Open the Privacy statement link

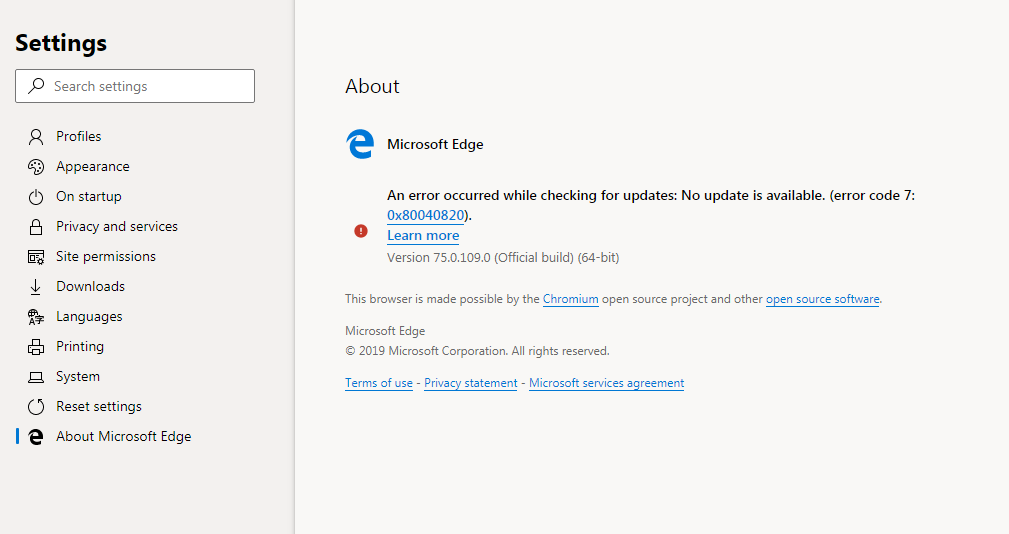(x=470, y=383)
